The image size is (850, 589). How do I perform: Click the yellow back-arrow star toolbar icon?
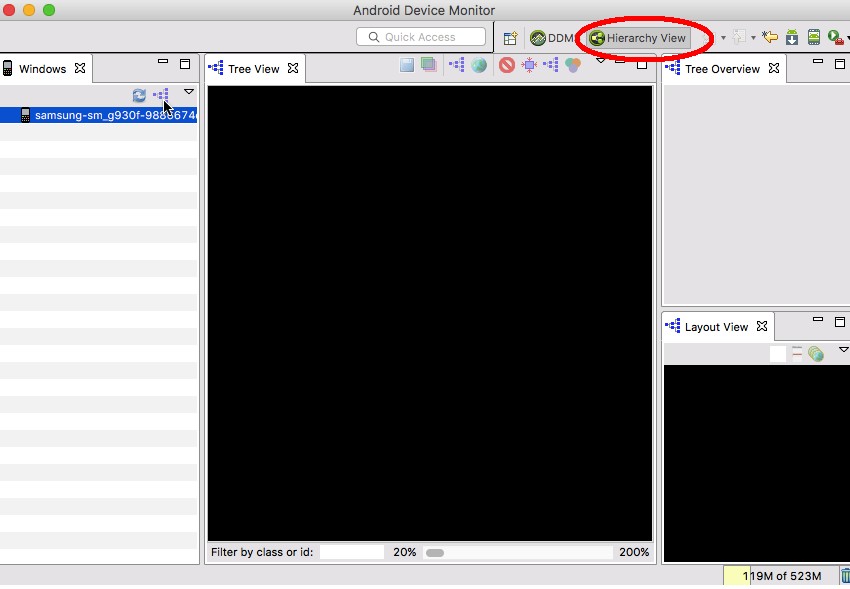click(769, 37)
